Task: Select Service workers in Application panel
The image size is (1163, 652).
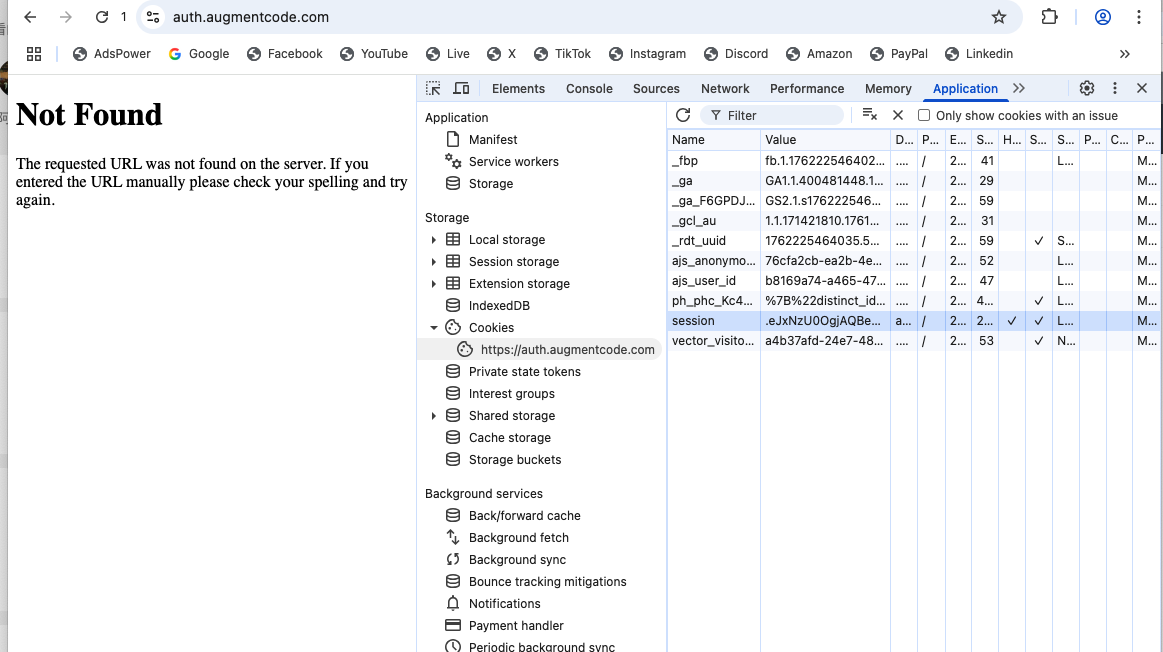Action: [x=513, y=162]
